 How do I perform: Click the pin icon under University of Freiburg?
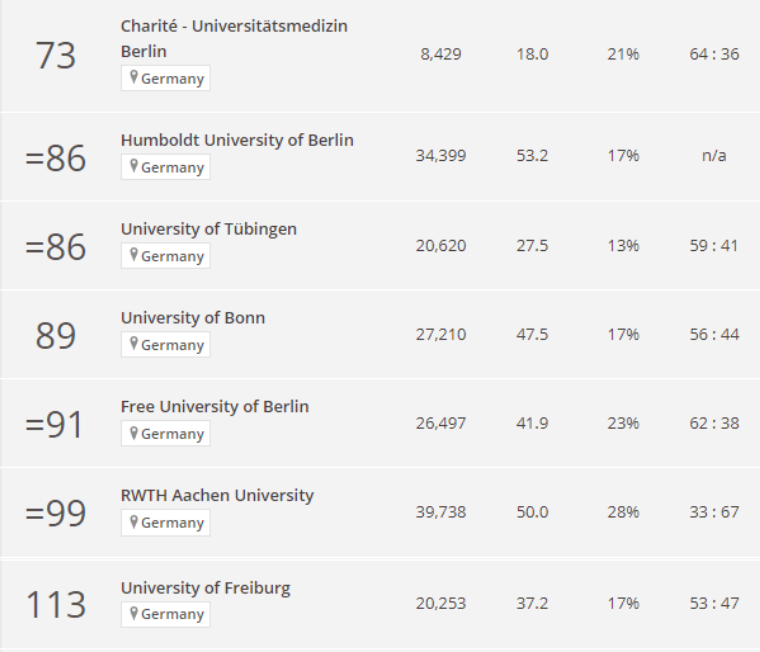[133, 613]
